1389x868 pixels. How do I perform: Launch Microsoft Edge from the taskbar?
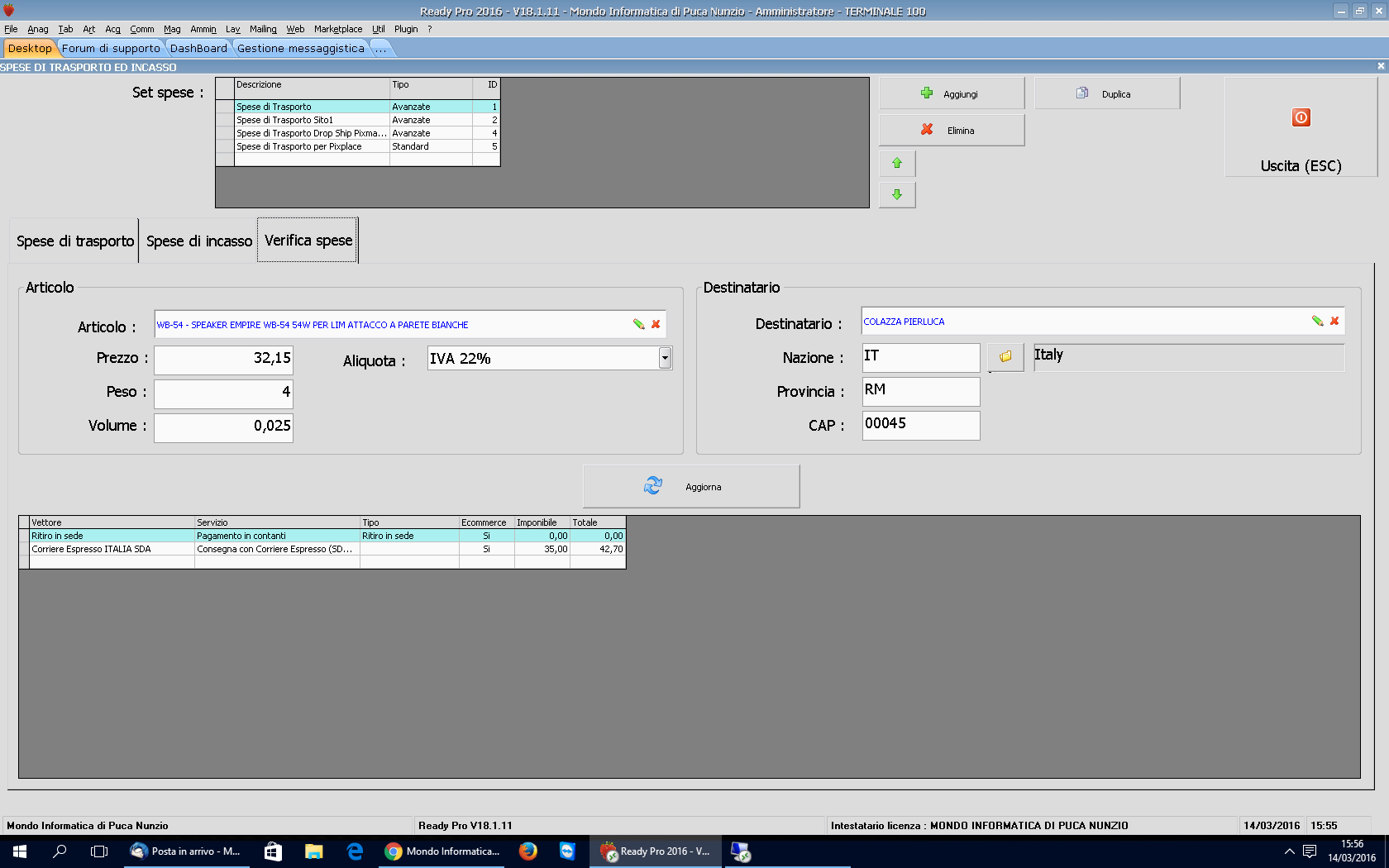(x=355, y=851)
